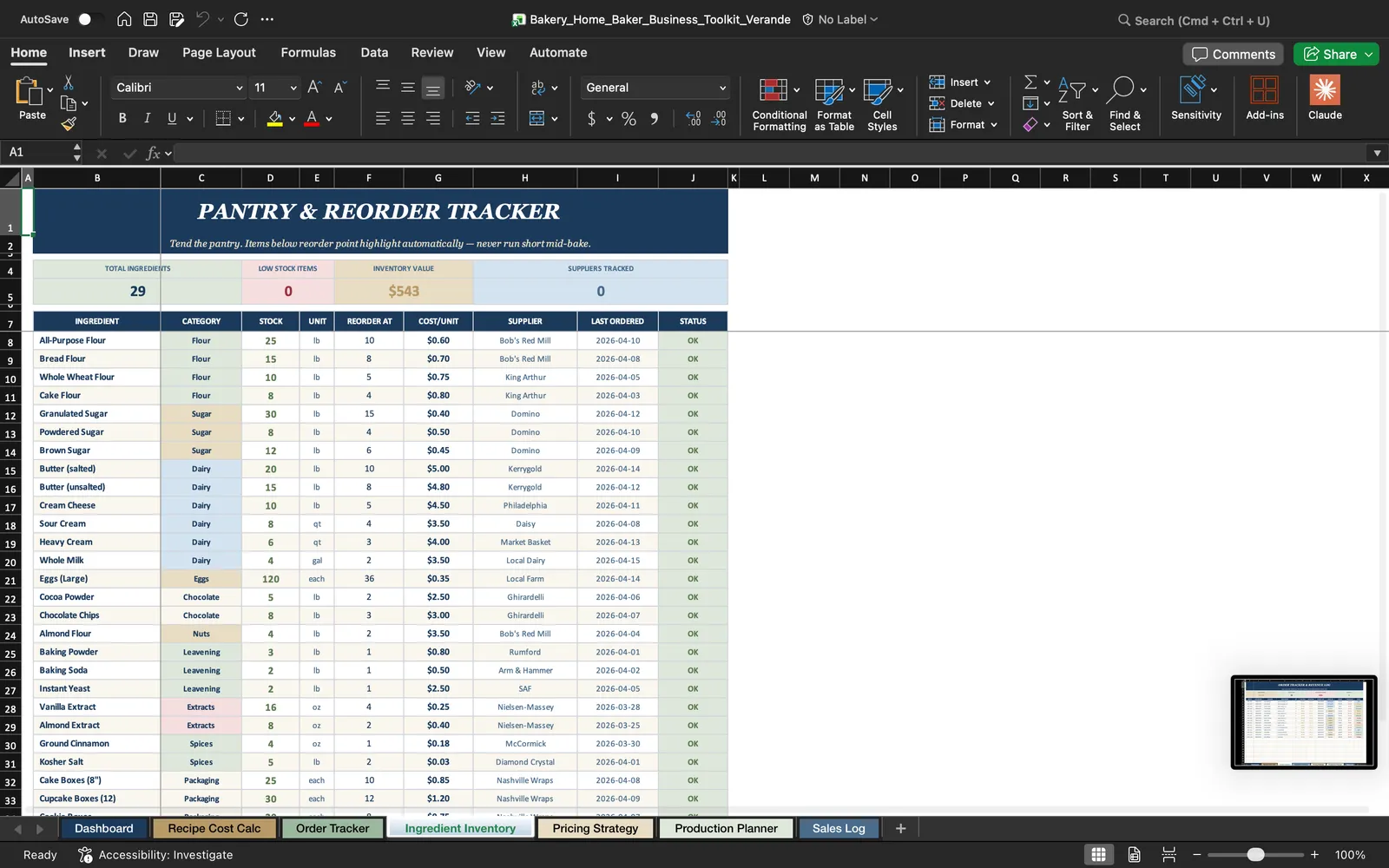
Task: Click the Merge & Center icon
Action: (x=537, y=118)
